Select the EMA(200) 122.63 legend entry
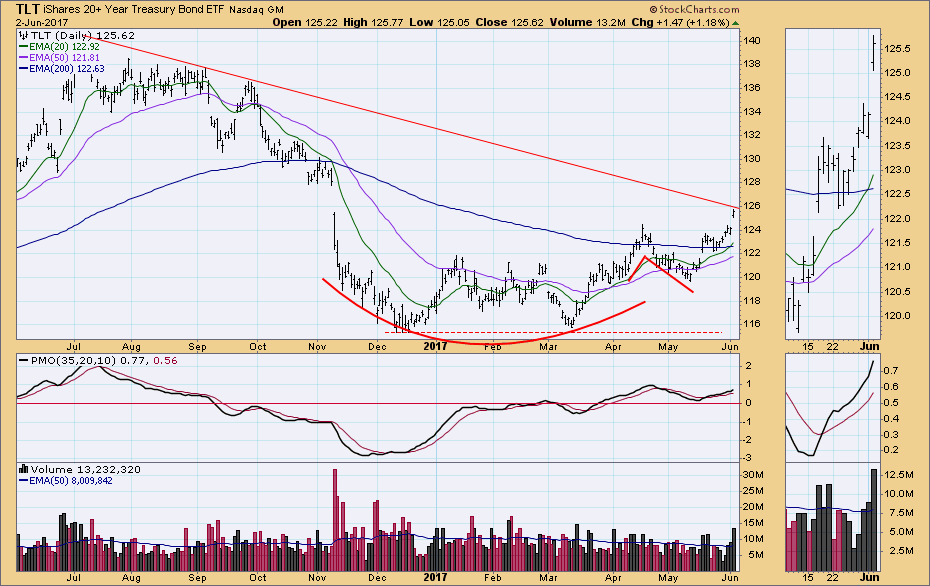The image size is (930, 586). [x=62, y=69]
